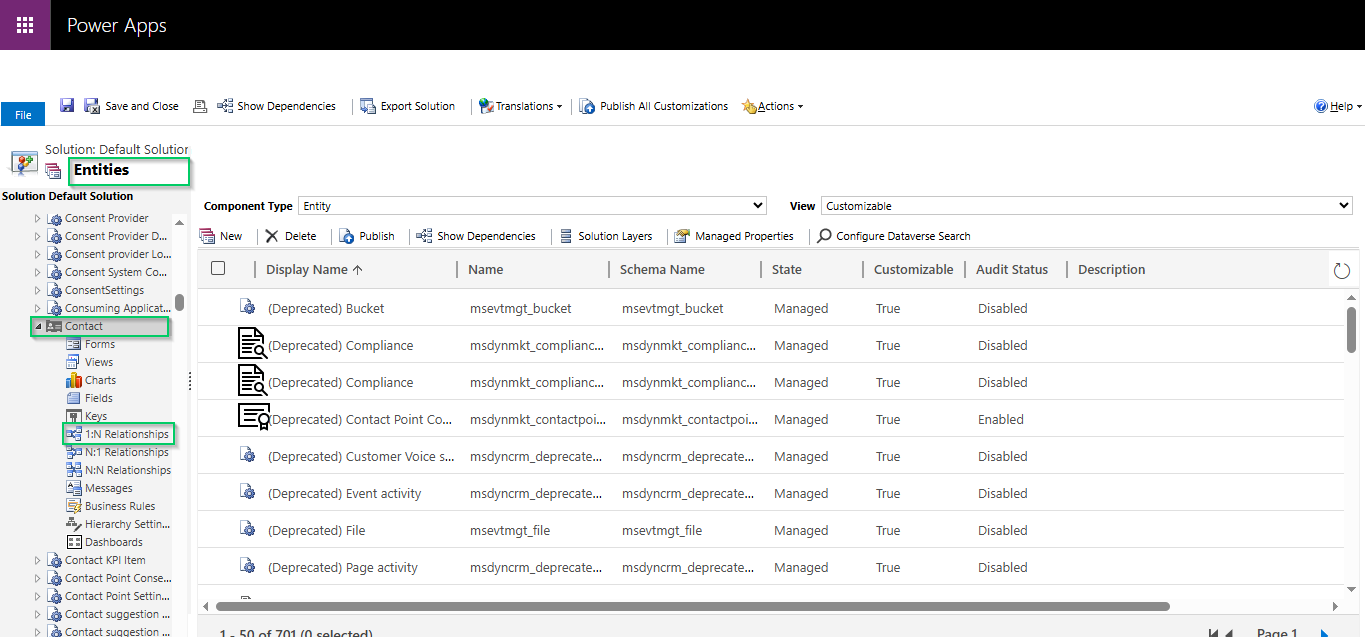Click Delete in the grid toolbar
The height and width of the screenshot is (637, 1365).
(291, 236)
